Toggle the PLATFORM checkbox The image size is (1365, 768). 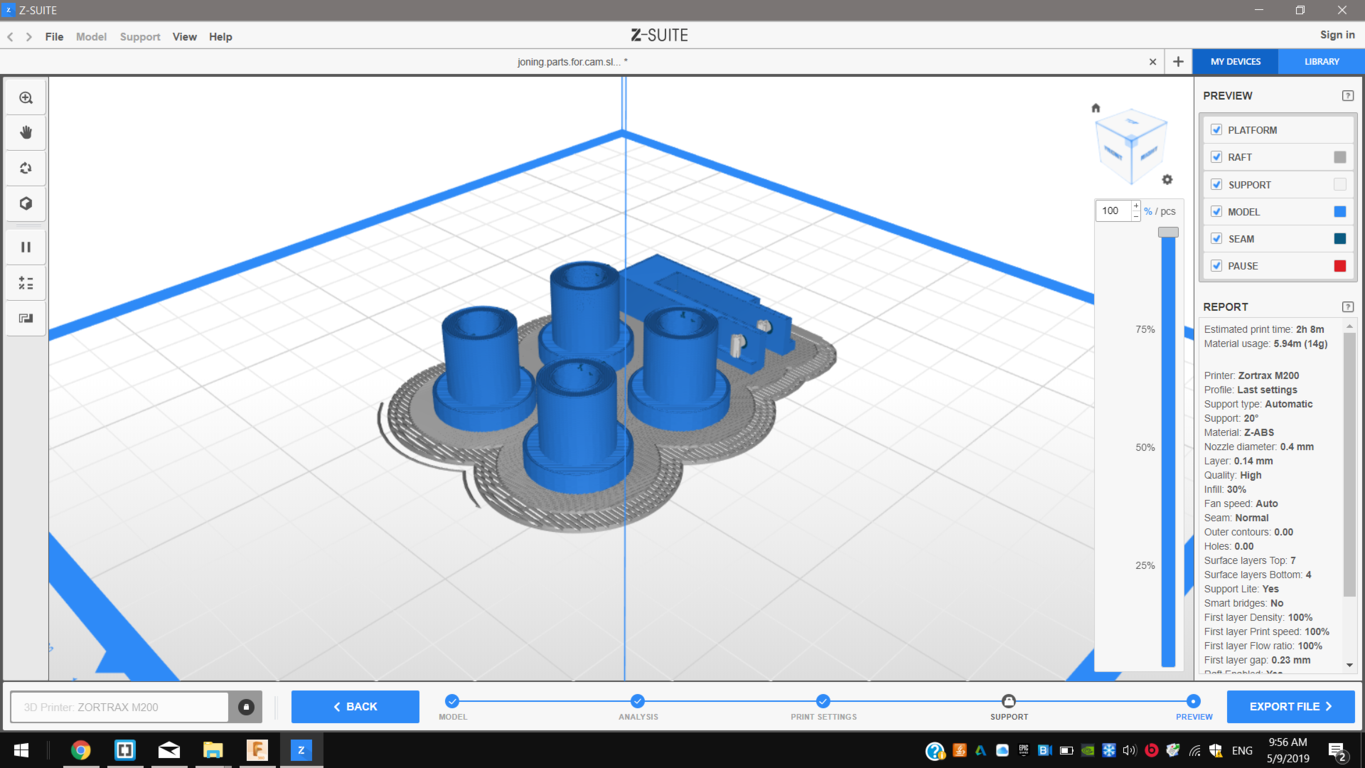[1217, 130]
